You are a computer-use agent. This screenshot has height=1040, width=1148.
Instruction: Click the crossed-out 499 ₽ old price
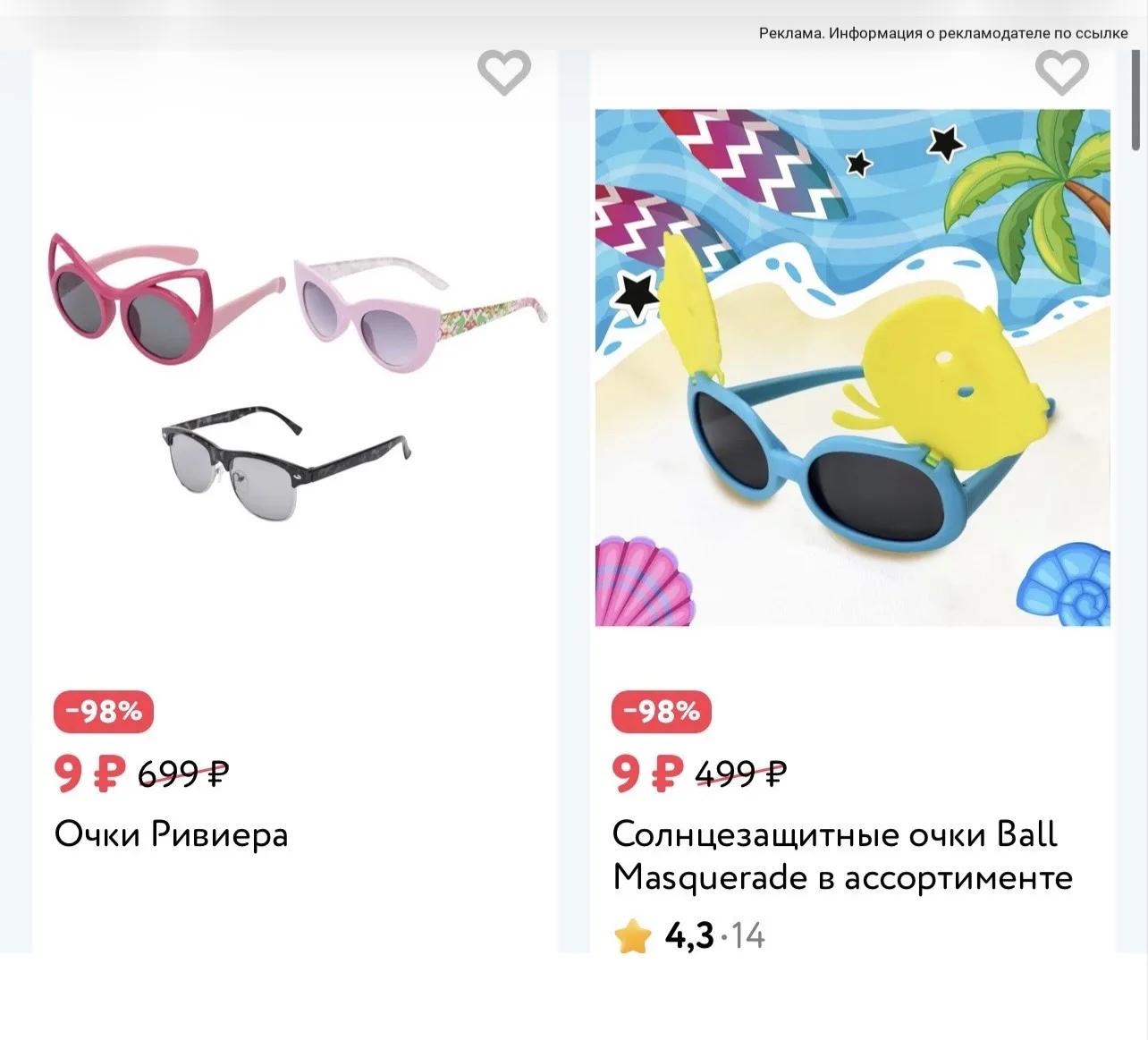point(740,773)
